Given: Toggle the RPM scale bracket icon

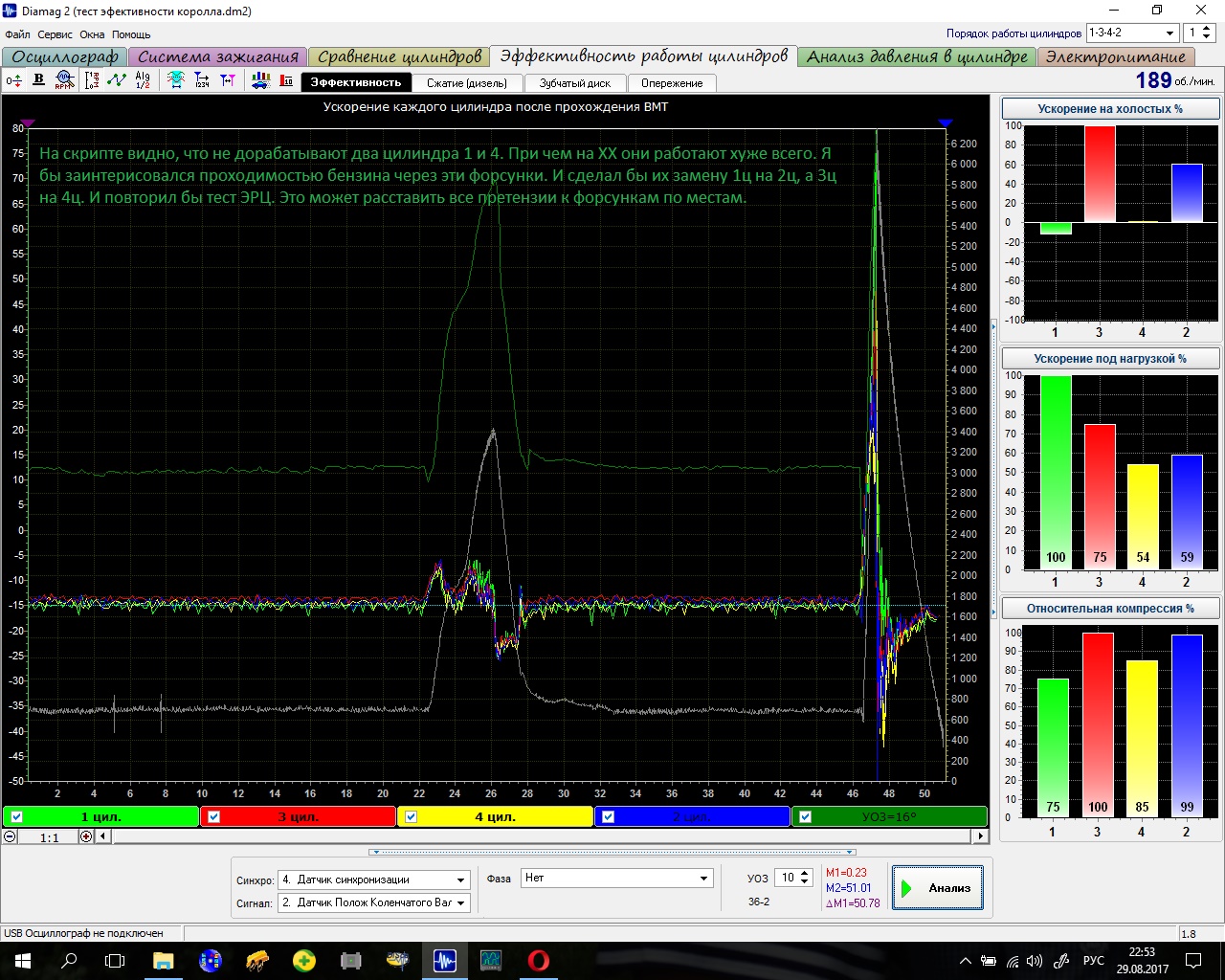Looking at the screenshot, I should pos(93,80).
